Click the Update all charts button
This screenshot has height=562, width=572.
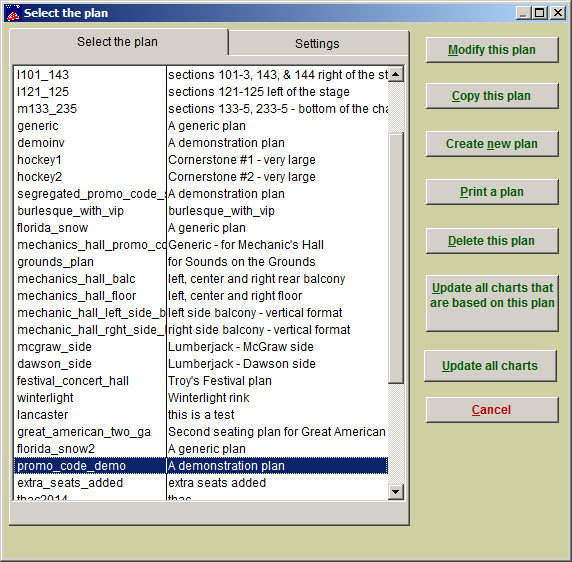coord(490,366)
